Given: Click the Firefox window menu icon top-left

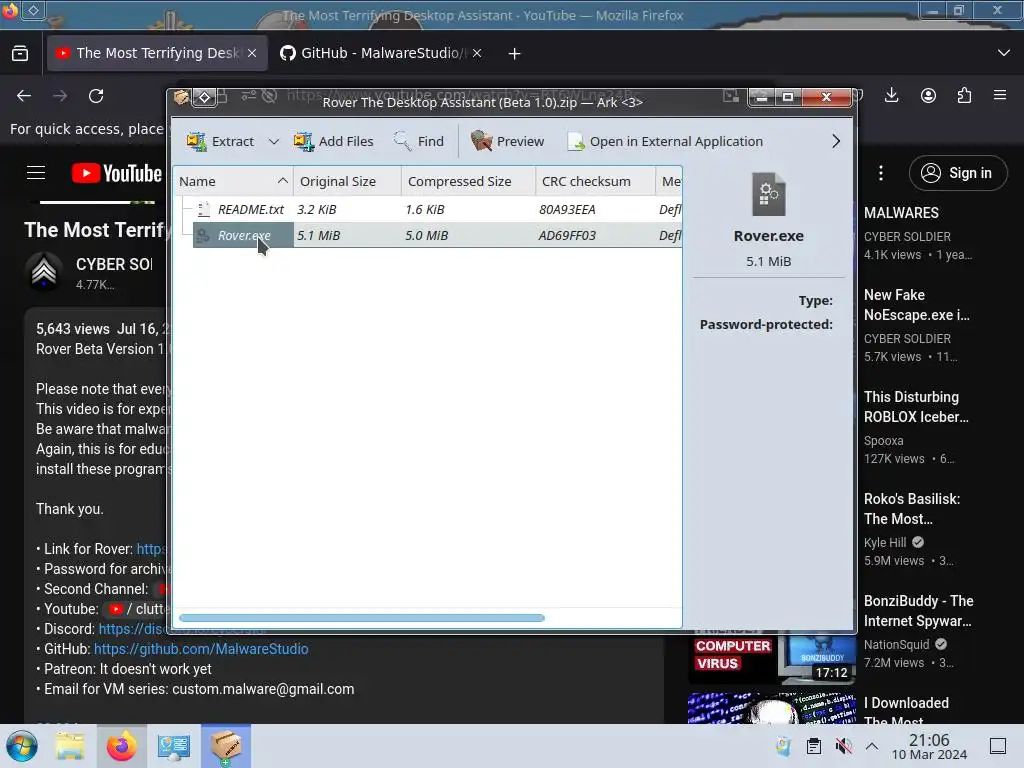Looking at the screenshot, I should [x=10, y=10].
